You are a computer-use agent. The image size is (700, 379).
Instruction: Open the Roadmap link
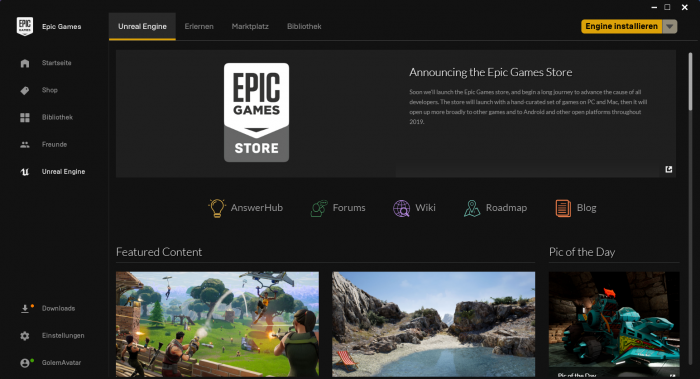point(506,208)
